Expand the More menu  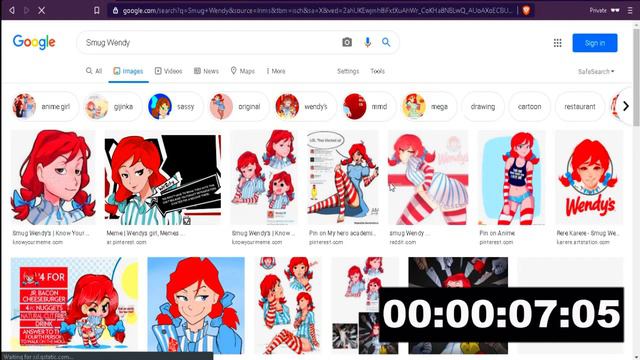pyautogui.click(x=276, y=71)
